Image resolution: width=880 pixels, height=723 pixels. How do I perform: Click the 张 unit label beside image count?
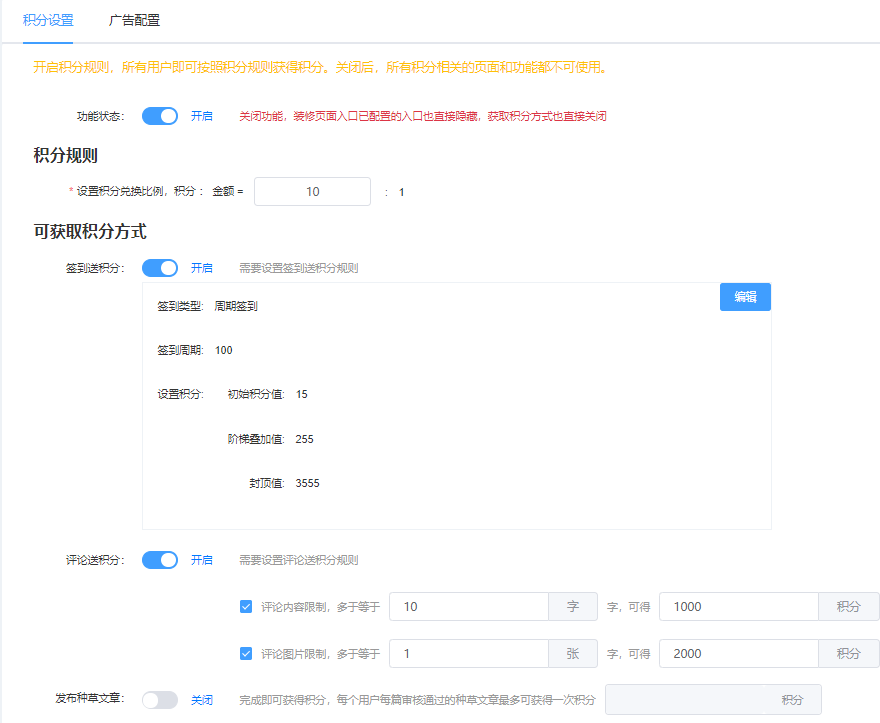tap(573, 654)
